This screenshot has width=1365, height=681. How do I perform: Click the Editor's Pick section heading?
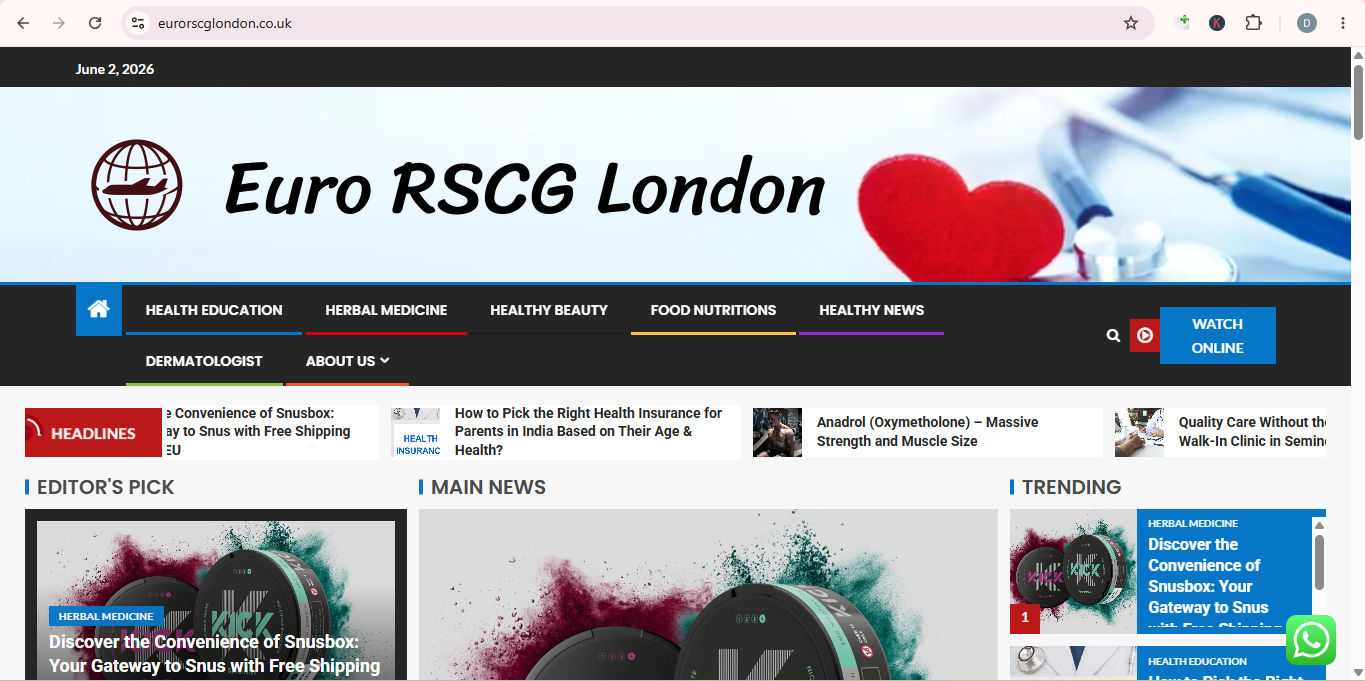point(105,487)
